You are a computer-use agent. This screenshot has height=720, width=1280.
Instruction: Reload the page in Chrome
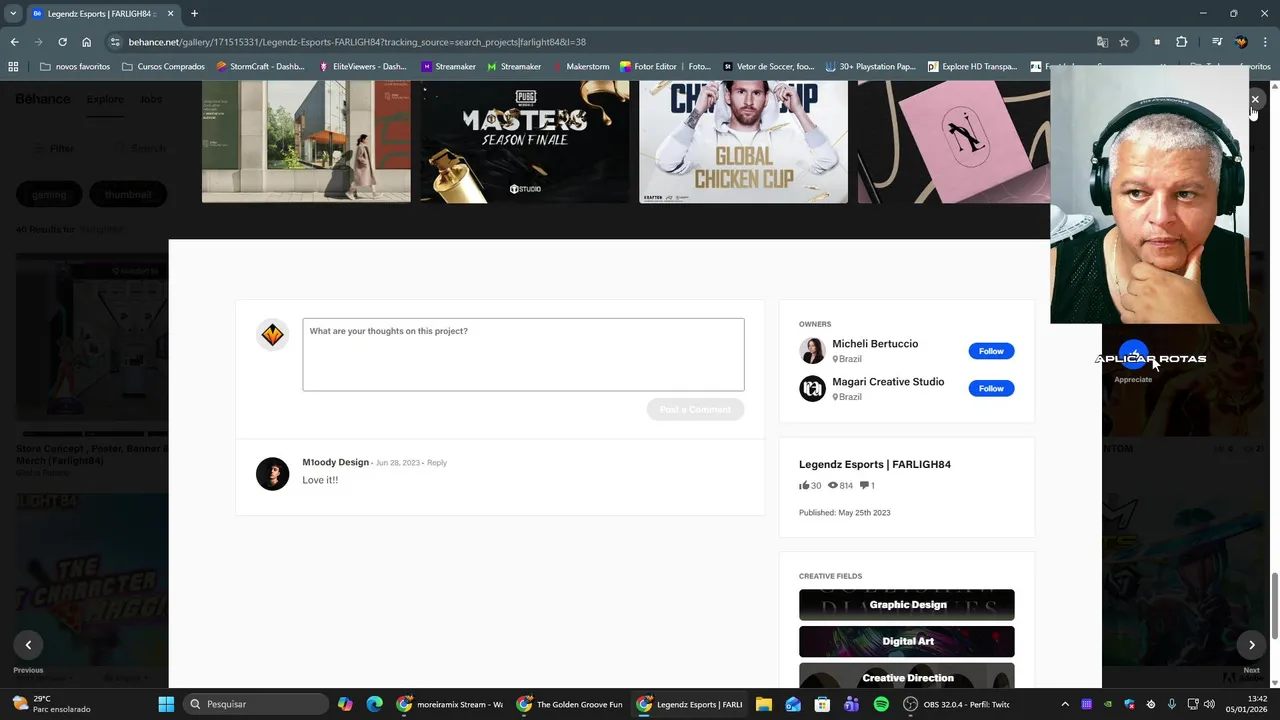tap(62, 42)
